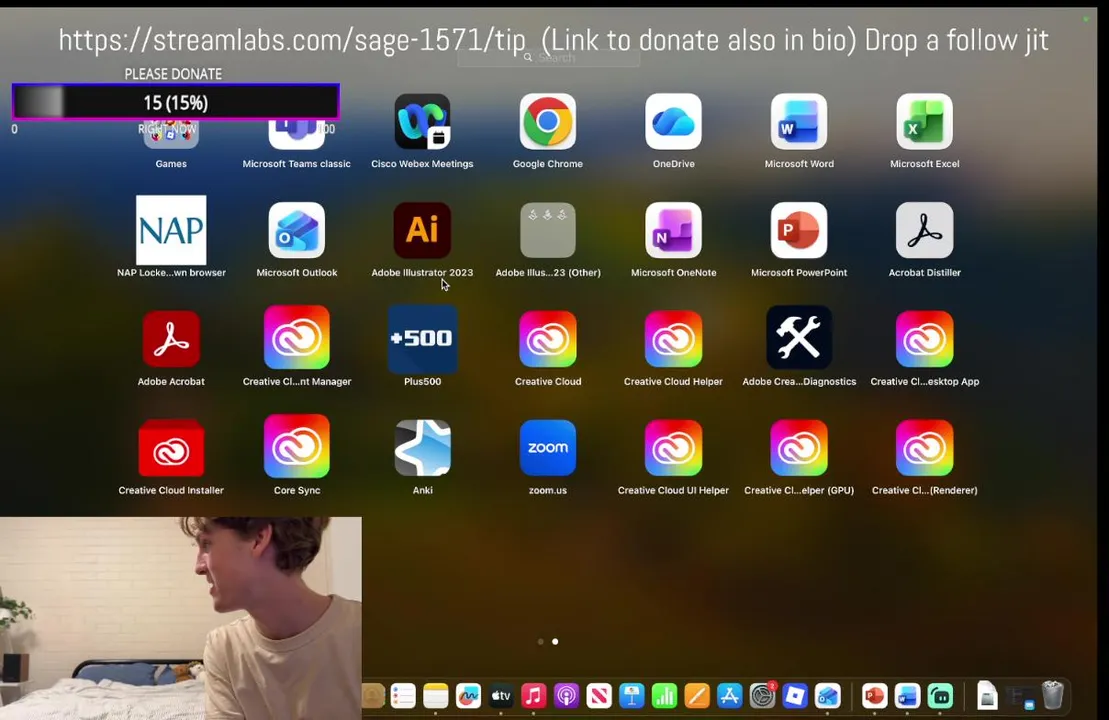Go to first Launchpad page dot
This screenshot has height=720, width=1109.
tap(541, 641)
